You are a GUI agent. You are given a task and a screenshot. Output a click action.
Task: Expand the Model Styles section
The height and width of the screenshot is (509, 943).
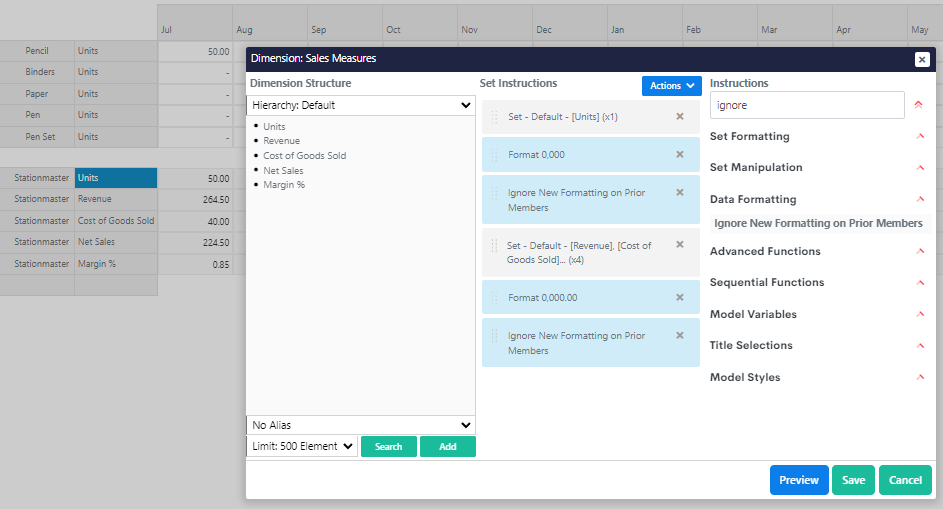[x=920, y=377]
